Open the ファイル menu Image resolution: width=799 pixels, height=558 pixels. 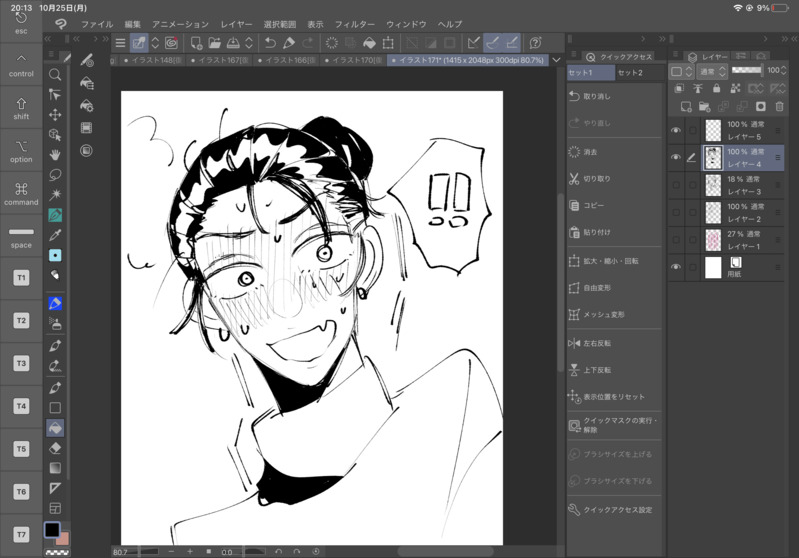(x=97, y=24)
